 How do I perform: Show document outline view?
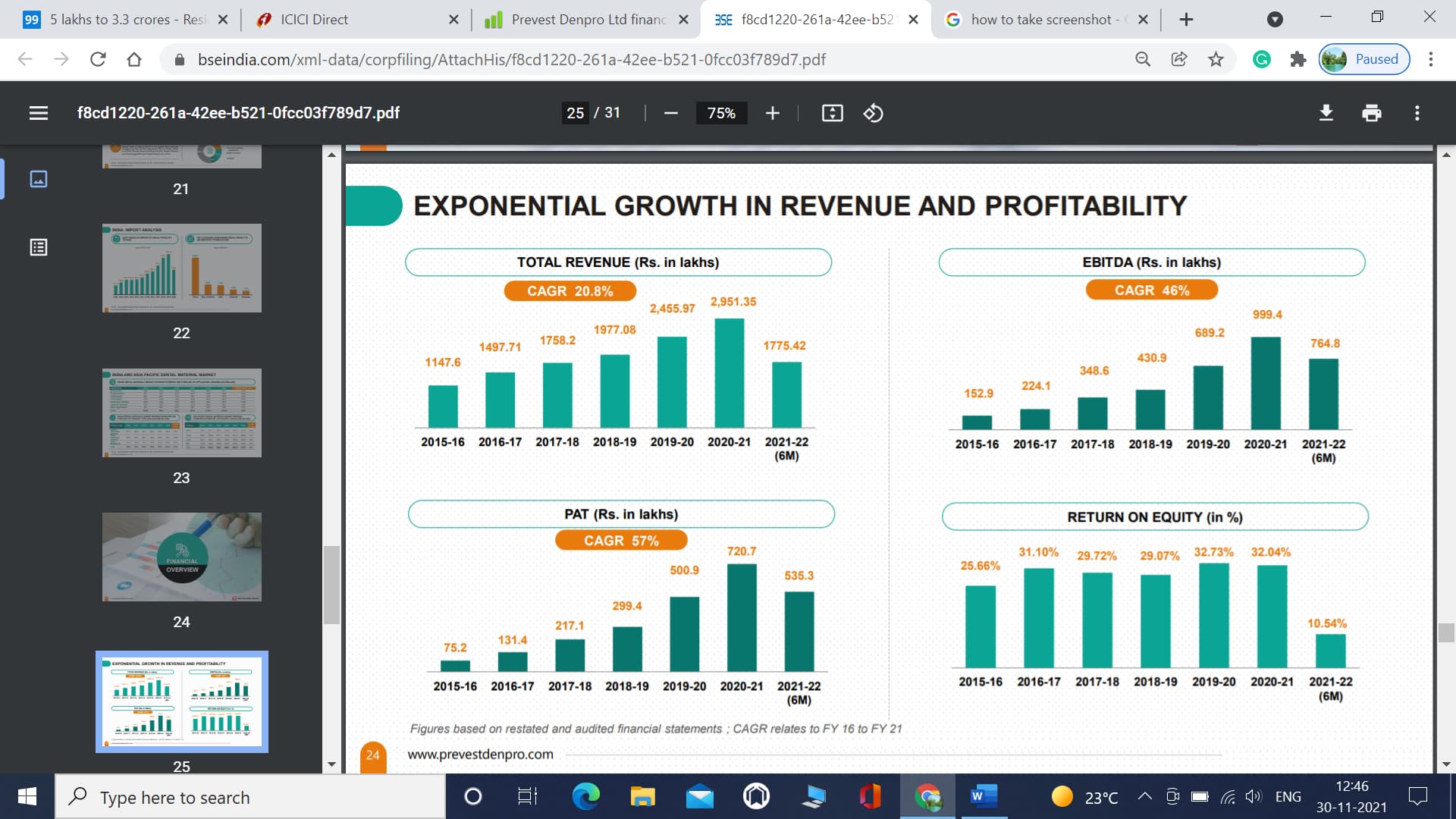(x=39, y=247)
